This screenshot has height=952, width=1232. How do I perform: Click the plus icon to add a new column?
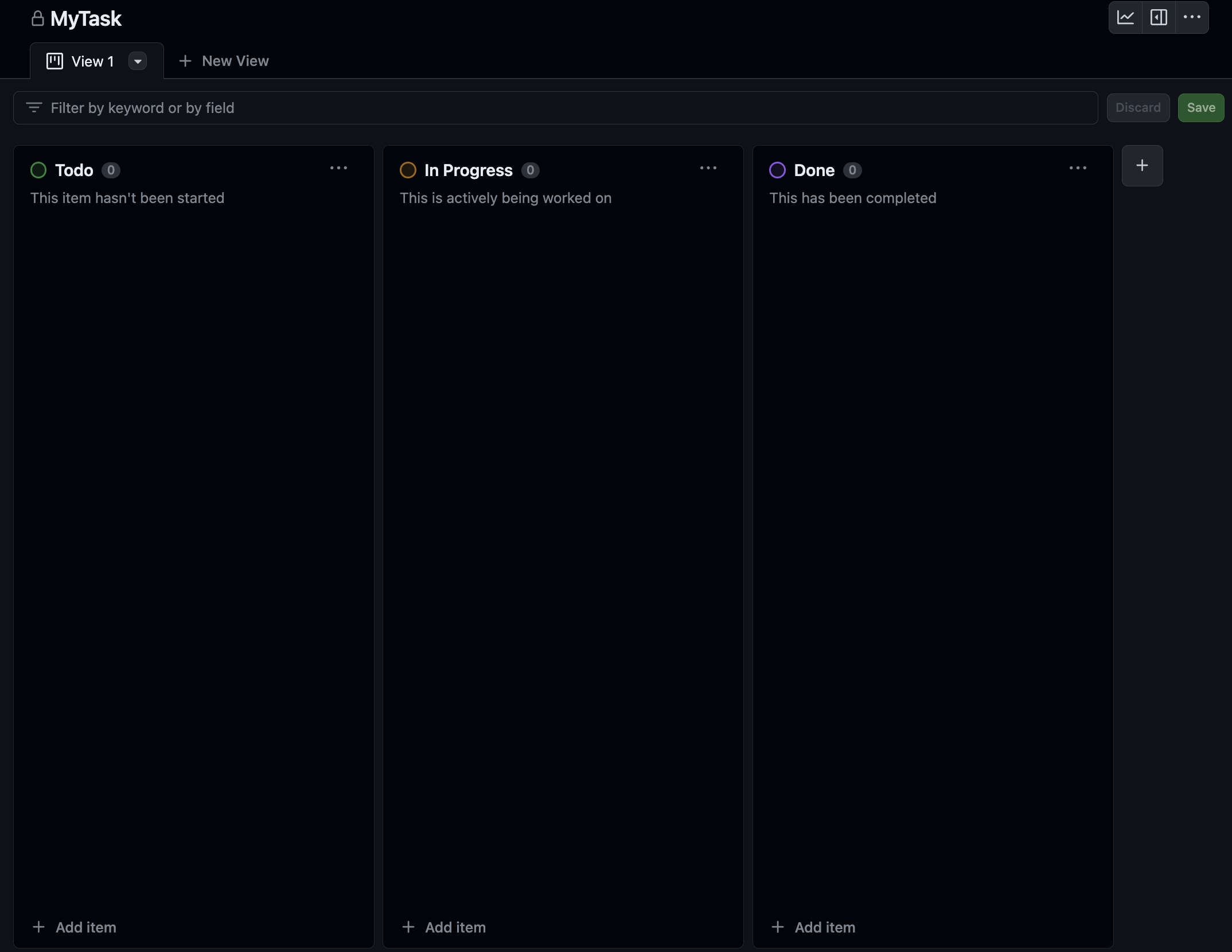[x=1141, y=166]
